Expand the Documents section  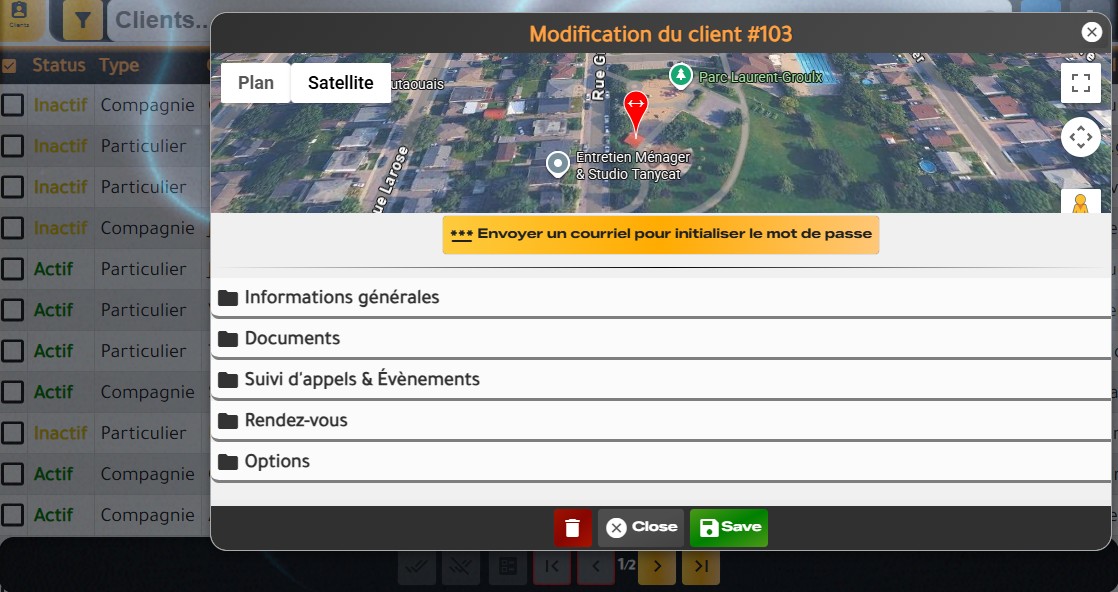292,338
